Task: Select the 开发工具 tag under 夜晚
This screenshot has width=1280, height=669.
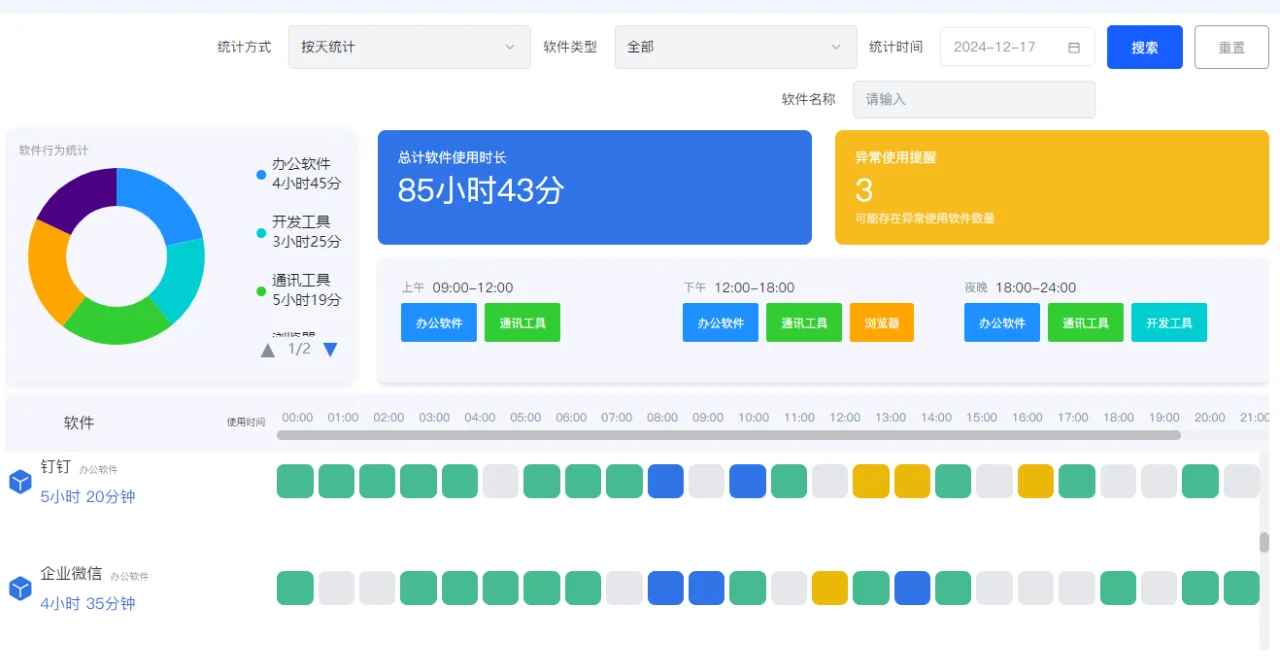Action: click(x=1169, y=322)
